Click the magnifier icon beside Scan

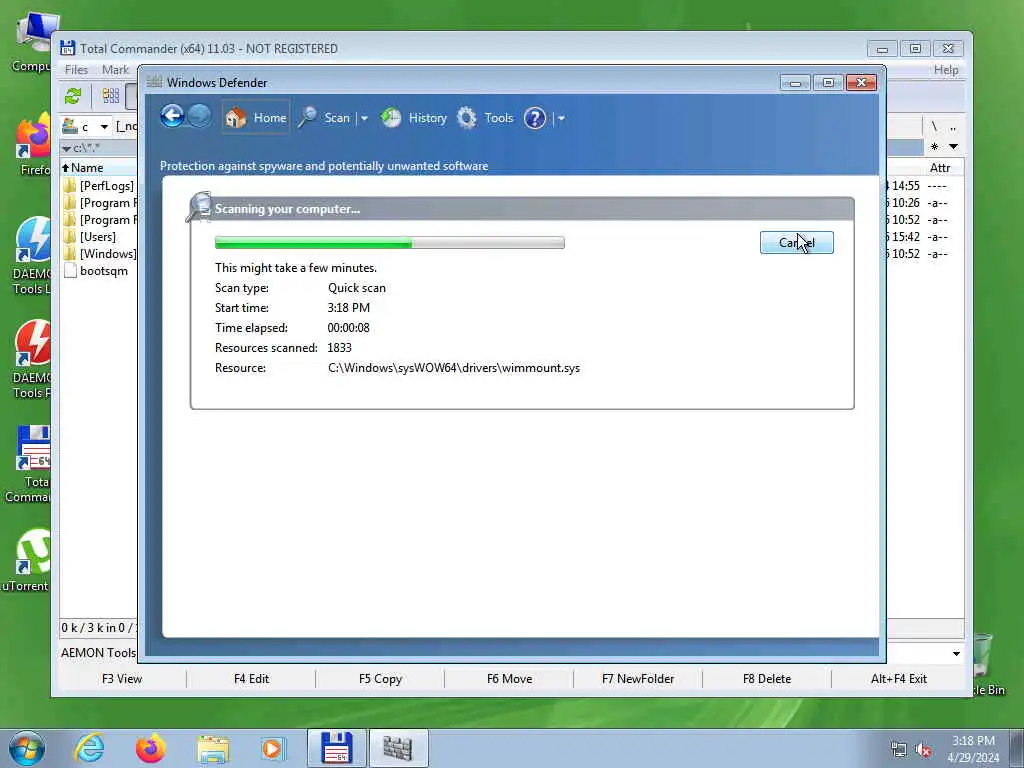(x=308, y=118)
